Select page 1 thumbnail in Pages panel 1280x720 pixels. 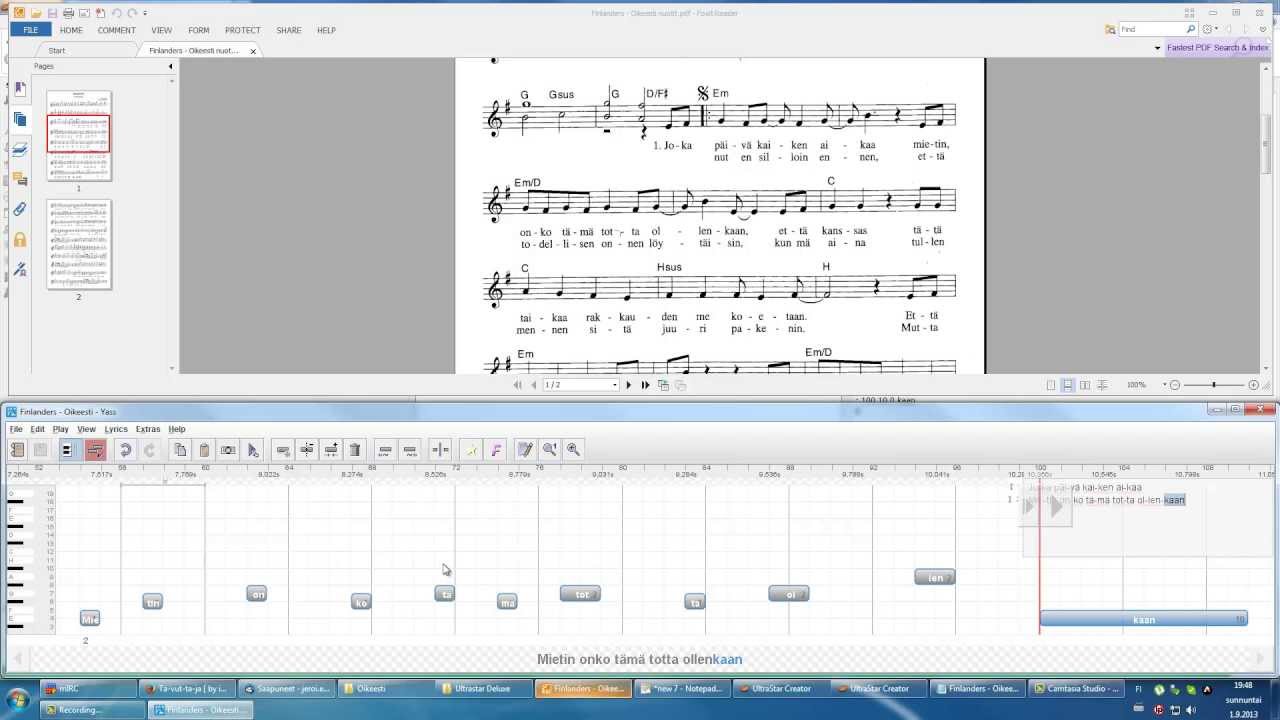[x=78, y=136]
